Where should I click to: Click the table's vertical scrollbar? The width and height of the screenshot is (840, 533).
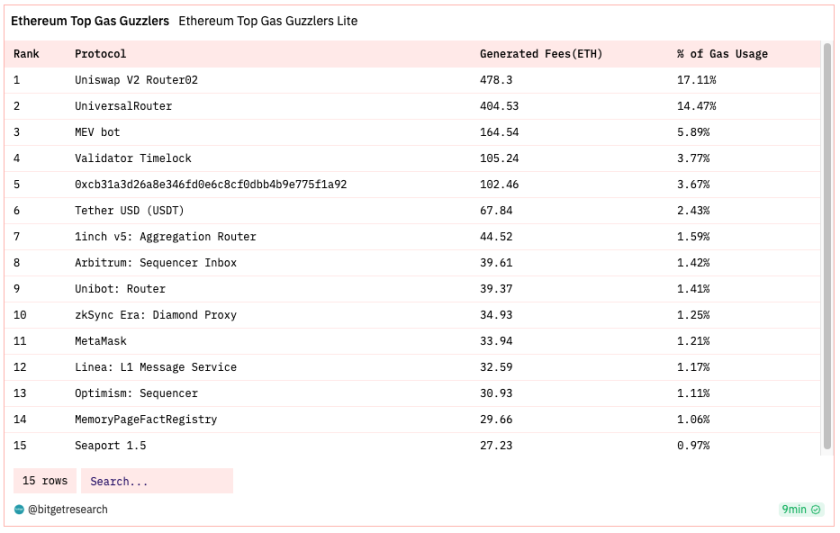(x=827, y=247)
